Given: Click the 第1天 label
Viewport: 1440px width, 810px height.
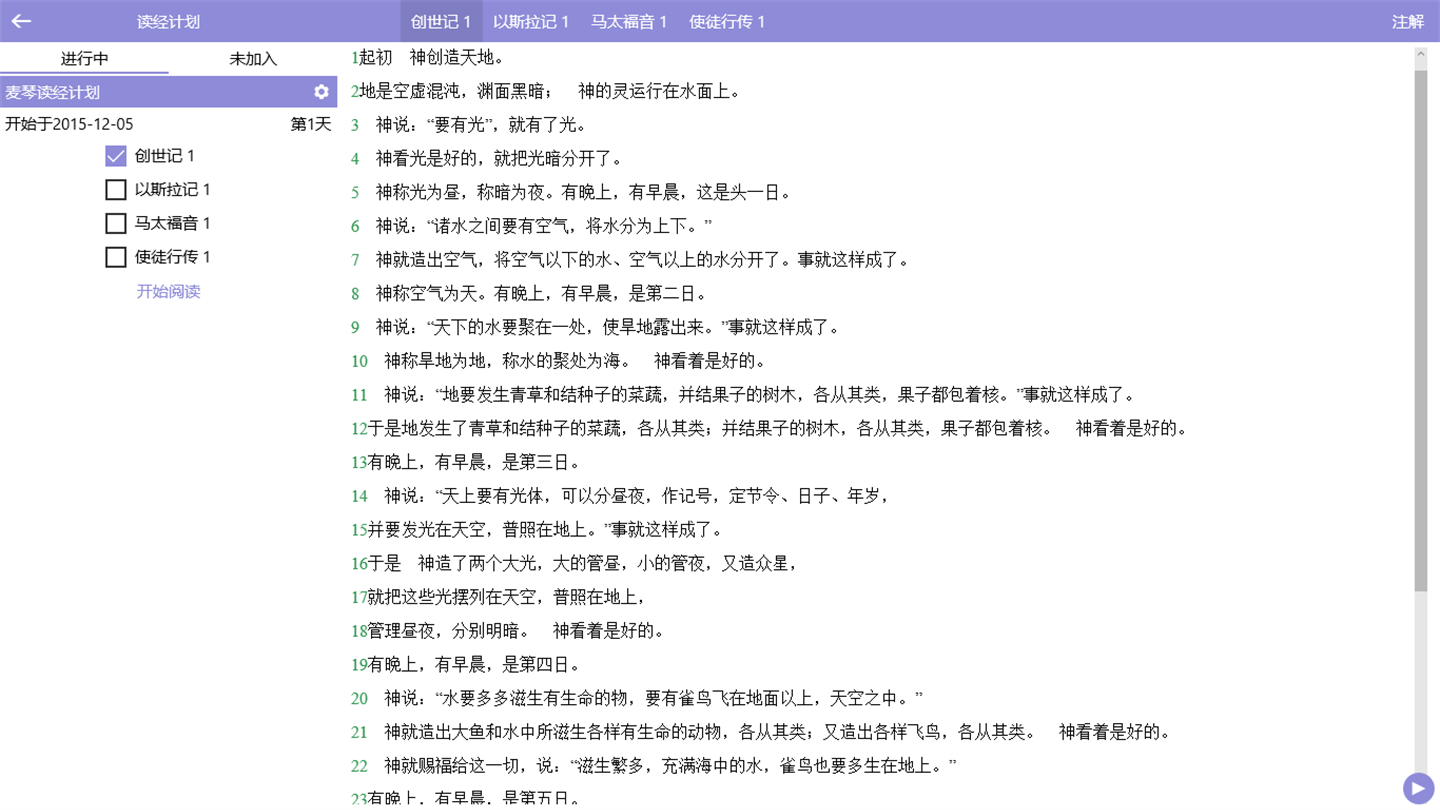Looking at the screenshot, I should click(310, 124).
